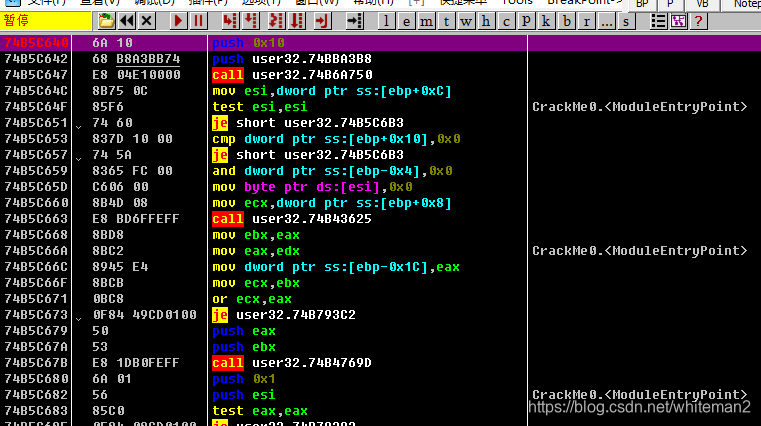This screenshot has height=426, width=761.
Task: Show Memory map via 'm' button
Action: coord(426,21)
